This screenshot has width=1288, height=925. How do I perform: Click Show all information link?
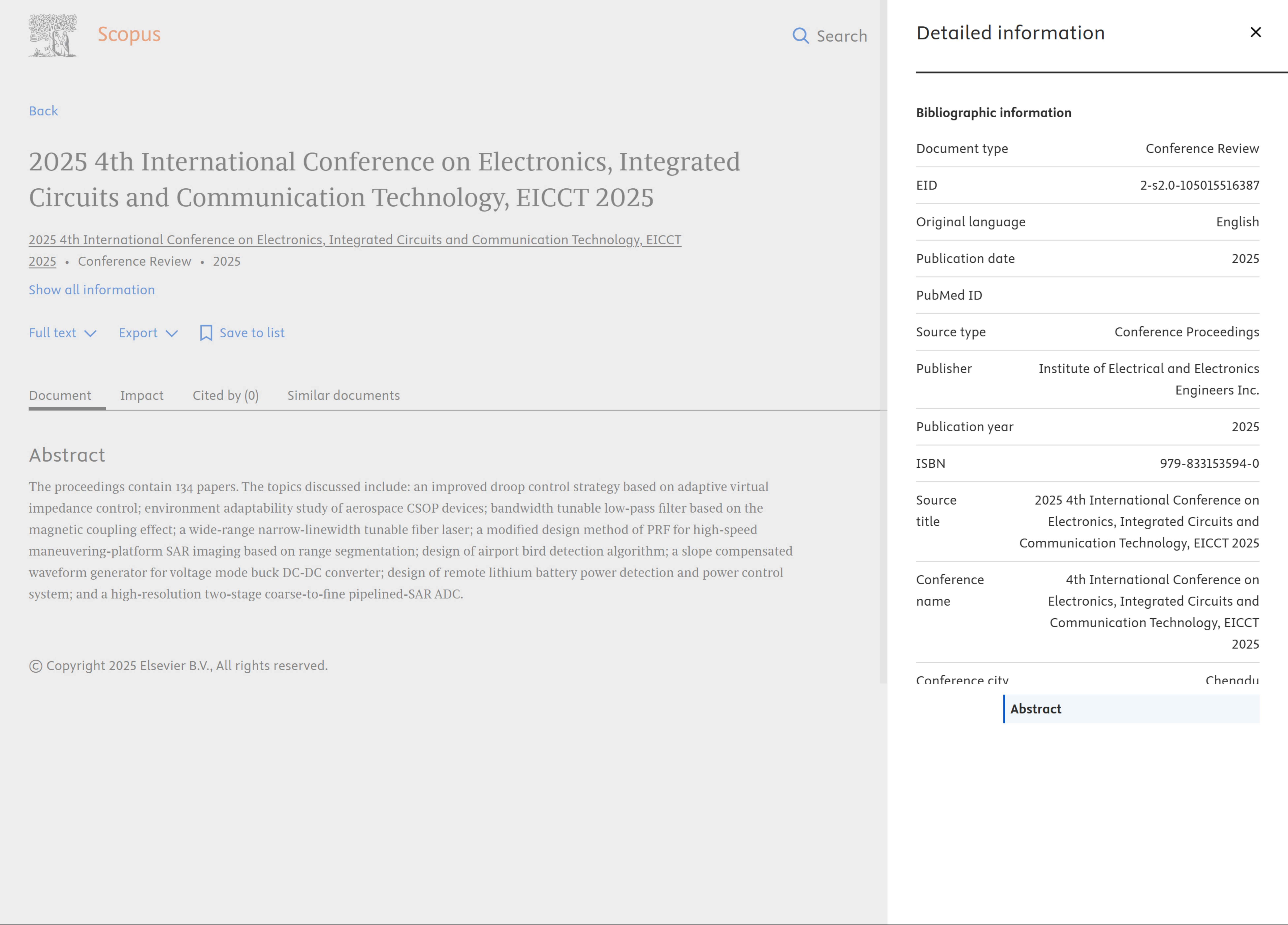(x=91, y=290)
